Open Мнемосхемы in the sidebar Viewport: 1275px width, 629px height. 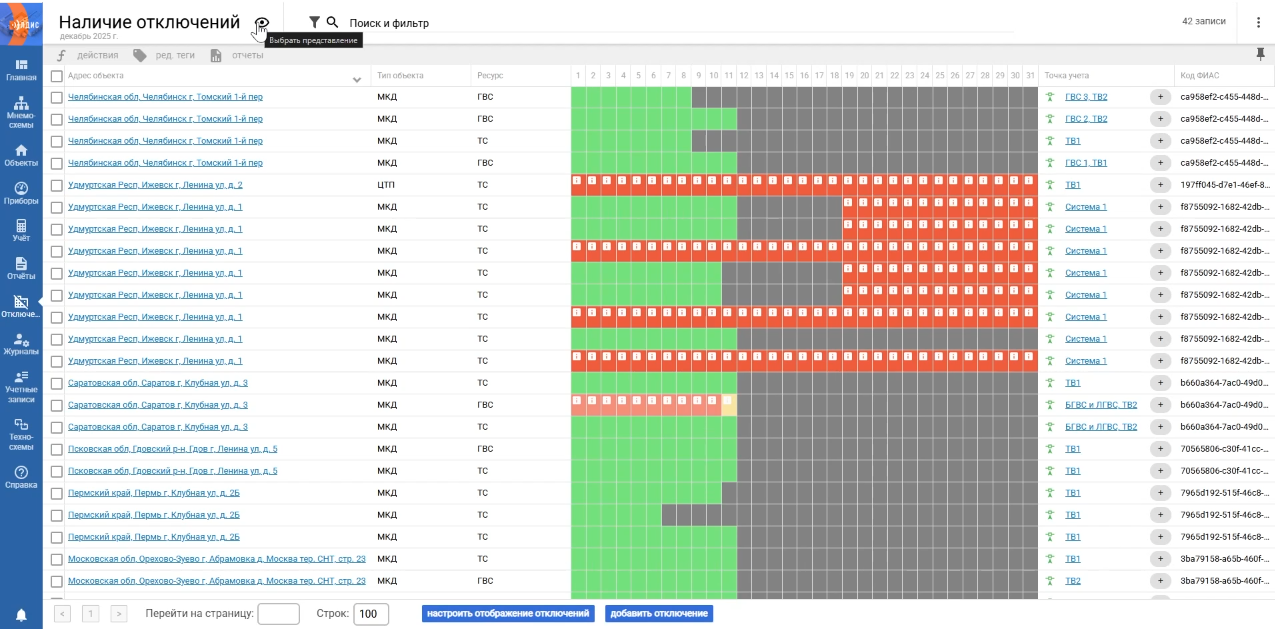pyautogui.click(x=21, y=111)
